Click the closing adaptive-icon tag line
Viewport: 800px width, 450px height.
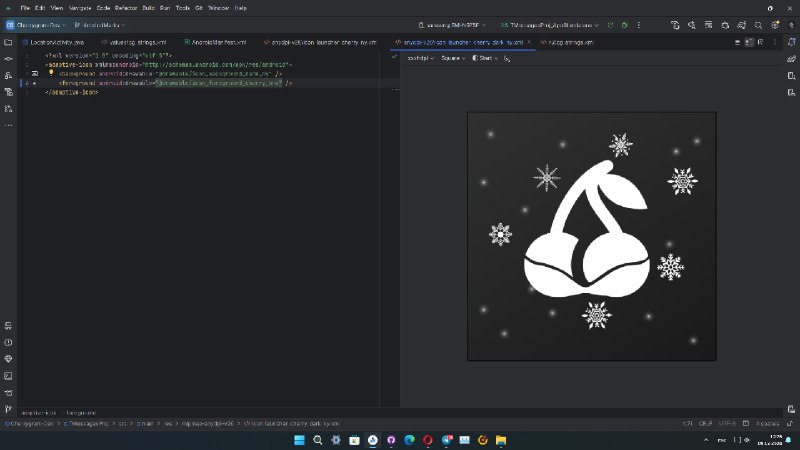(71, 92)
